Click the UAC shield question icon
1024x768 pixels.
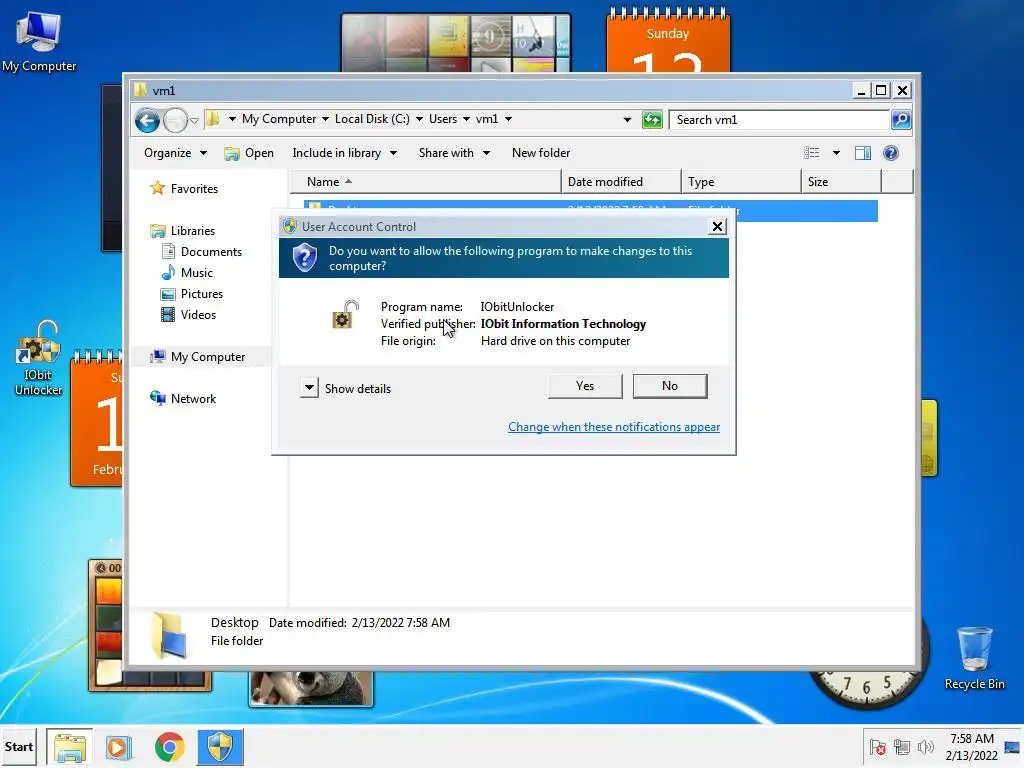(x=304, y=258)
